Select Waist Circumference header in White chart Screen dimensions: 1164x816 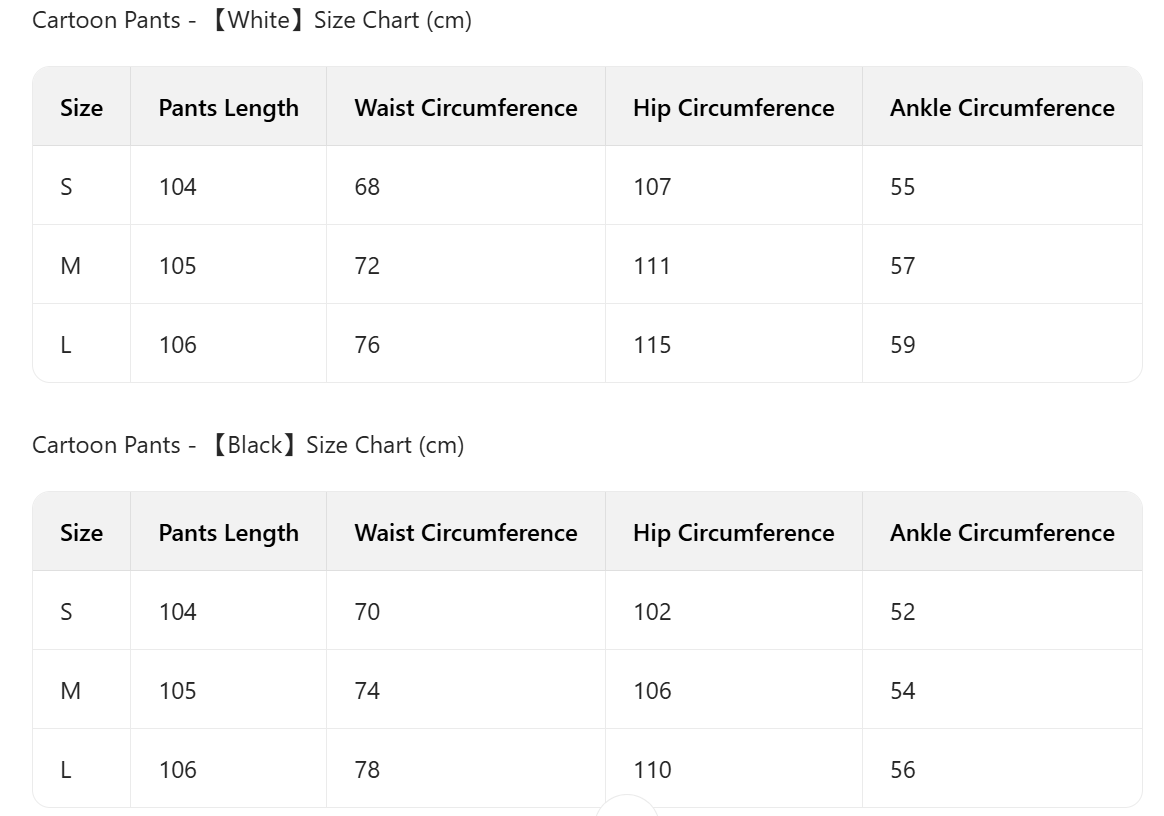click(465, 108)
